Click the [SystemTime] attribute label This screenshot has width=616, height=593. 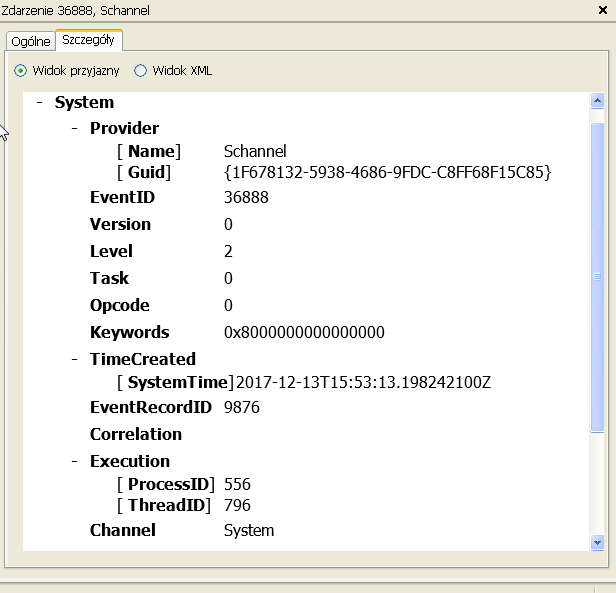pos(176,382)
